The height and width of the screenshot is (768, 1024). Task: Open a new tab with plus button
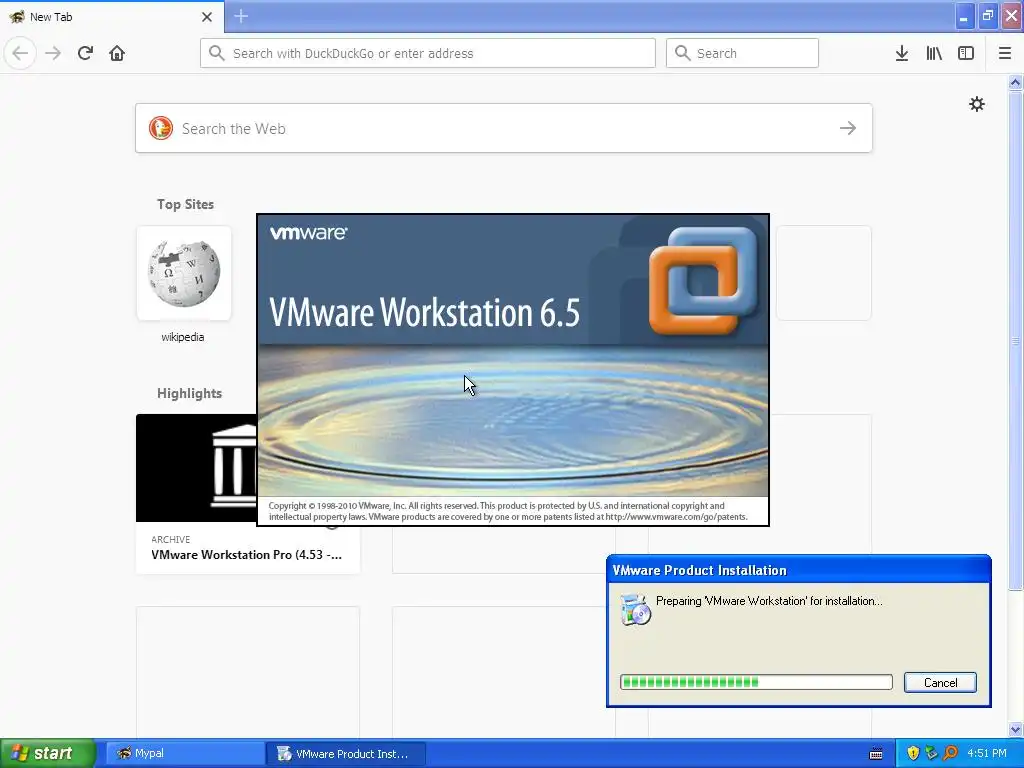pos(241,16)
